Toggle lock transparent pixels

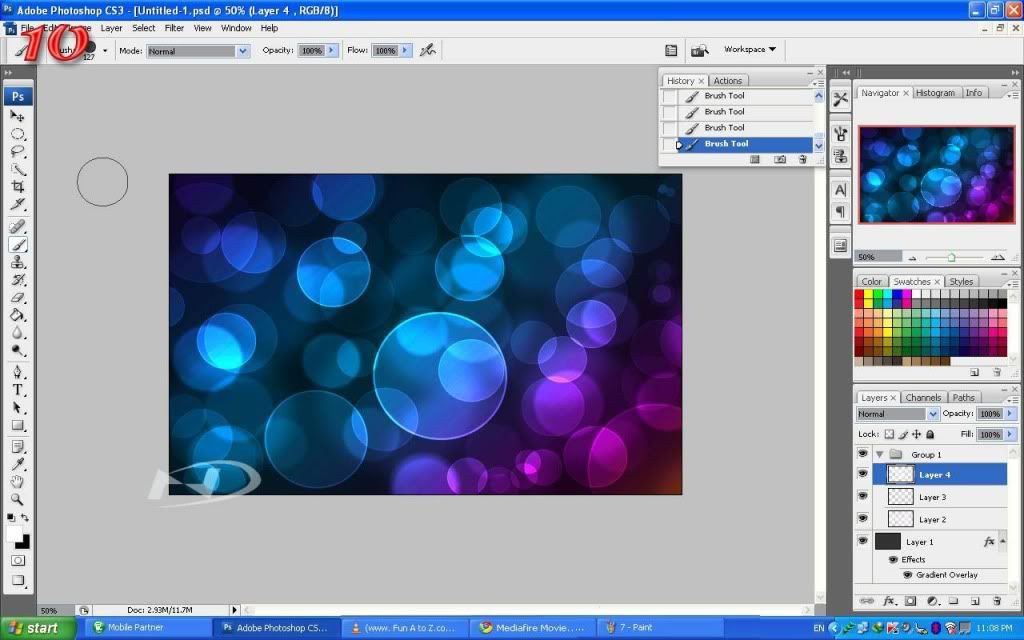(889, 434)
